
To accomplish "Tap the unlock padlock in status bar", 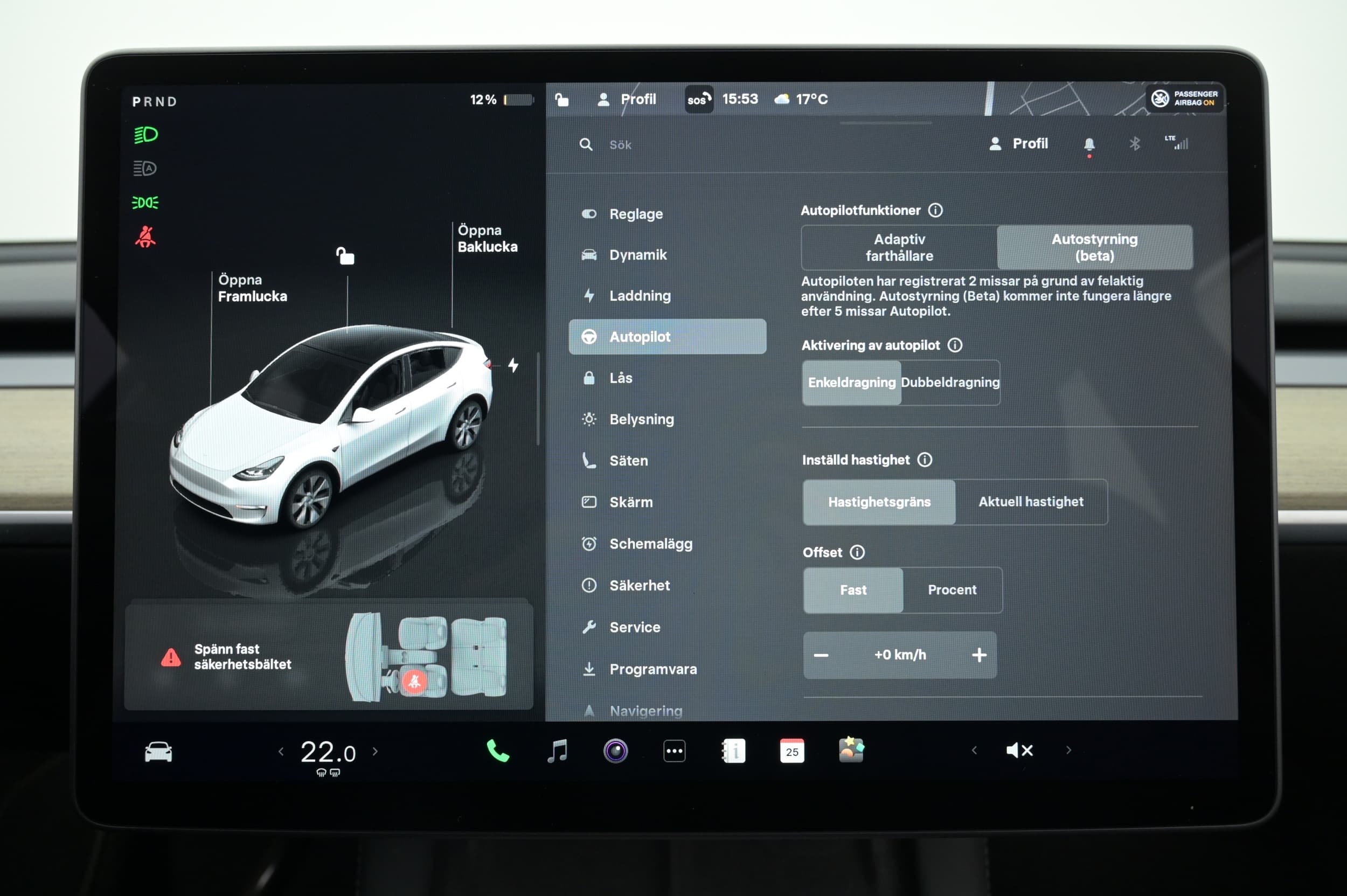I will pos(562,100).
